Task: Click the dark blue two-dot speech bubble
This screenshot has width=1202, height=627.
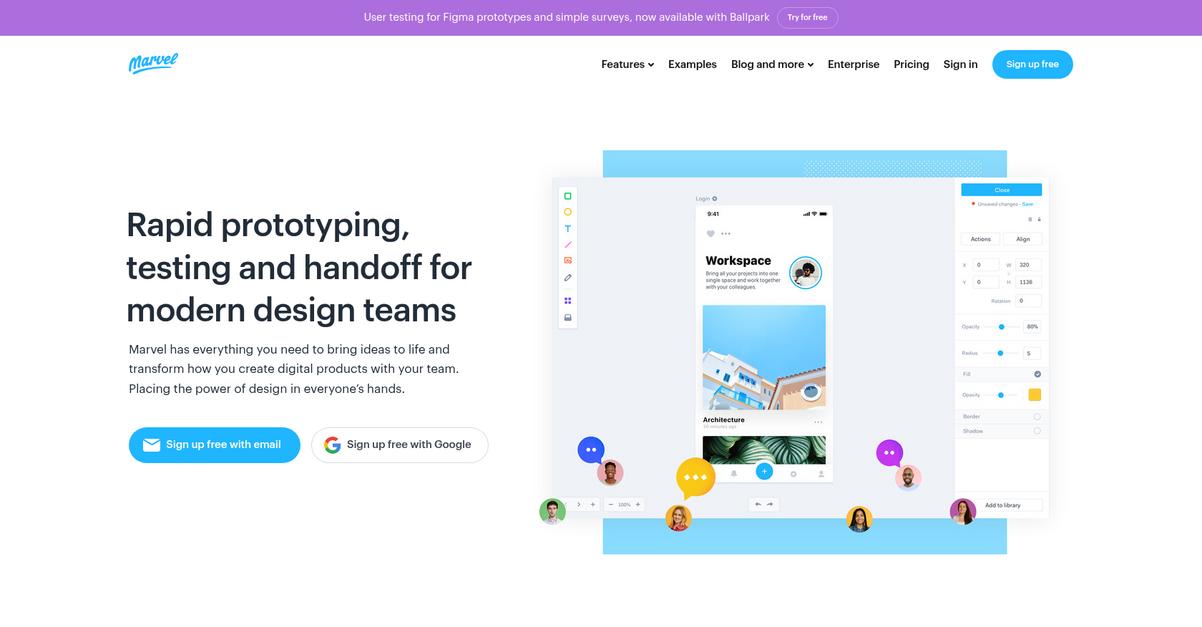Action: tap(591, 450)
